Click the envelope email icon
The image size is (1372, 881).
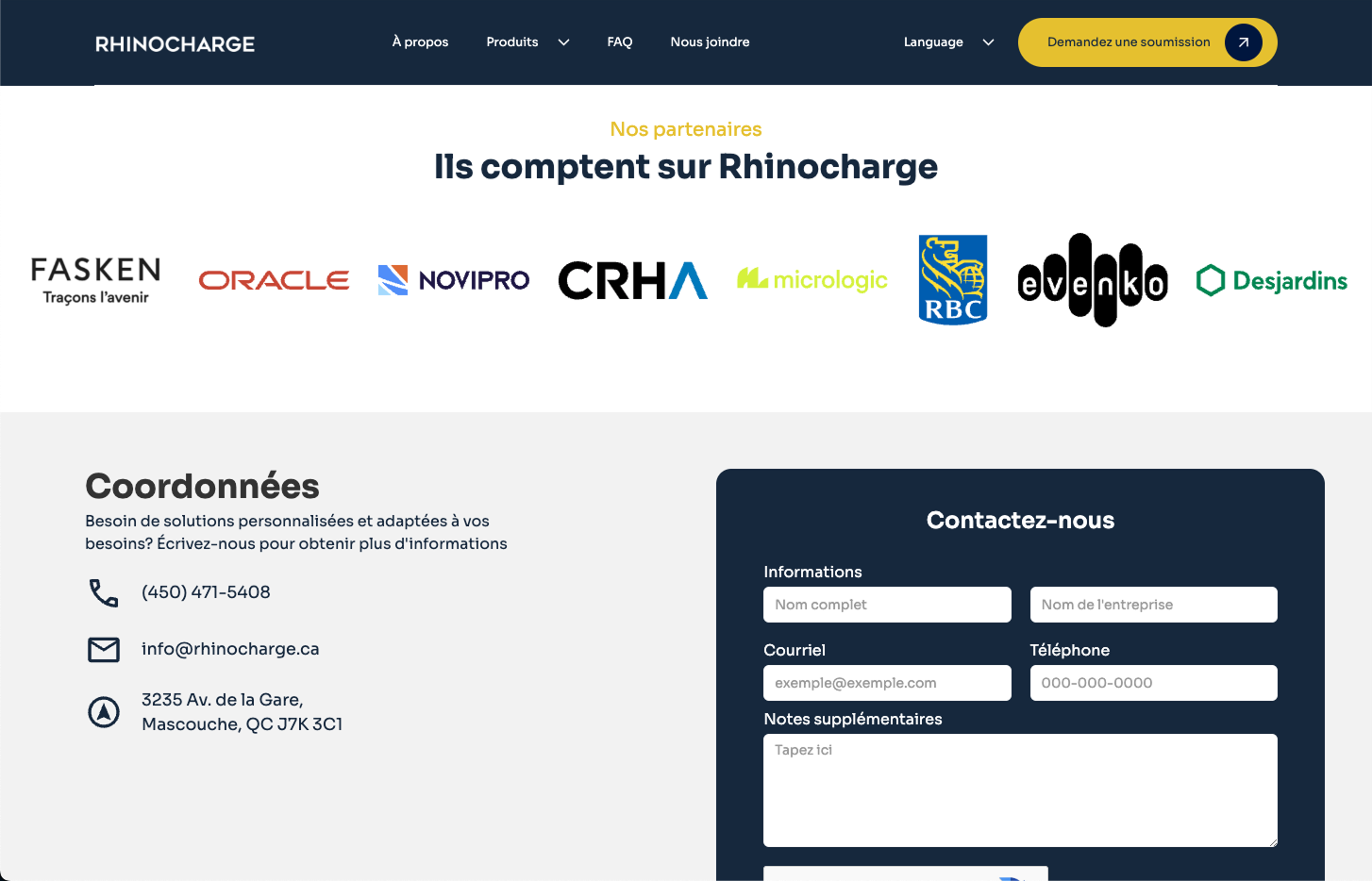point(104,649)
